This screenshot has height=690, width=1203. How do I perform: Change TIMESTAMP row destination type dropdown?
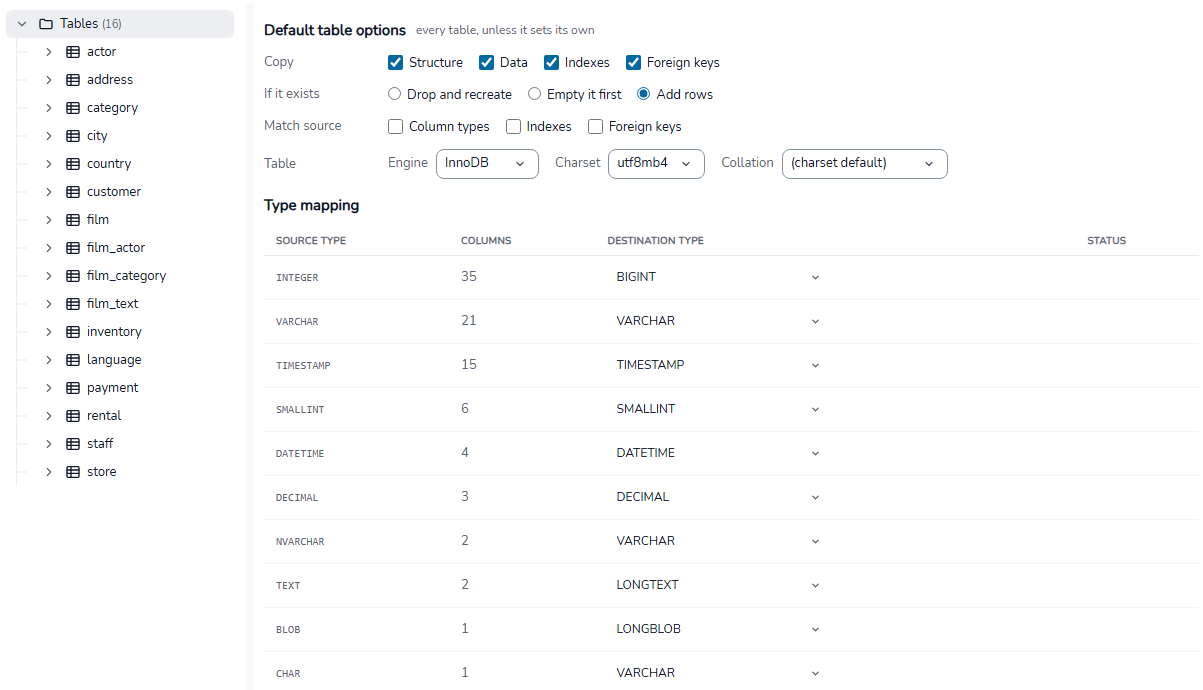click(718, 365)
